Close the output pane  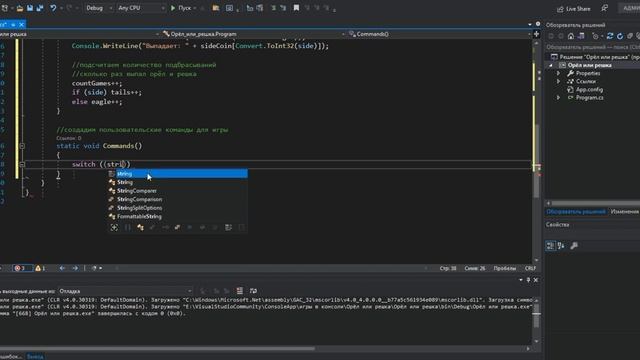click(x=536, y=280)
